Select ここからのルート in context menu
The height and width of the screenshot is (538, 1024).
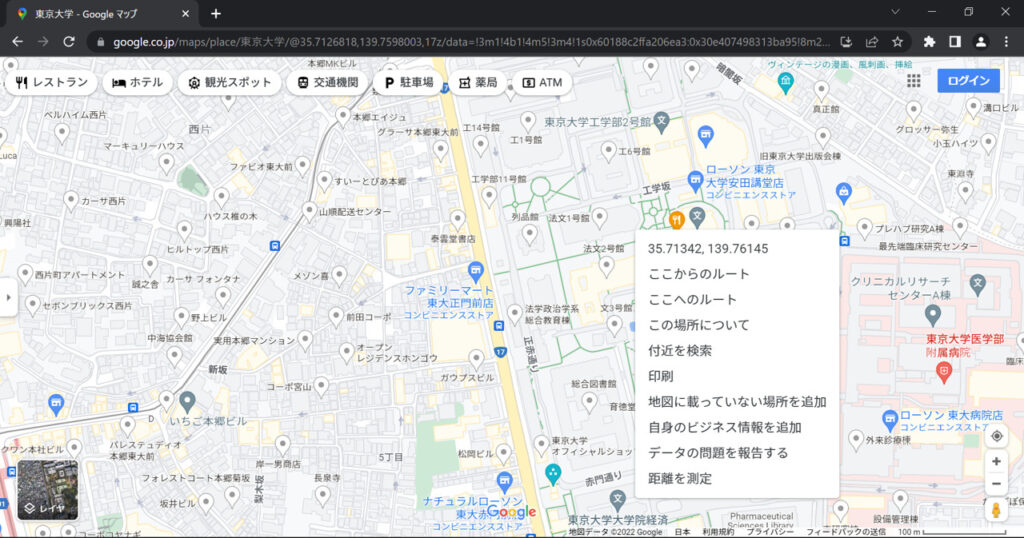point(737,274)
